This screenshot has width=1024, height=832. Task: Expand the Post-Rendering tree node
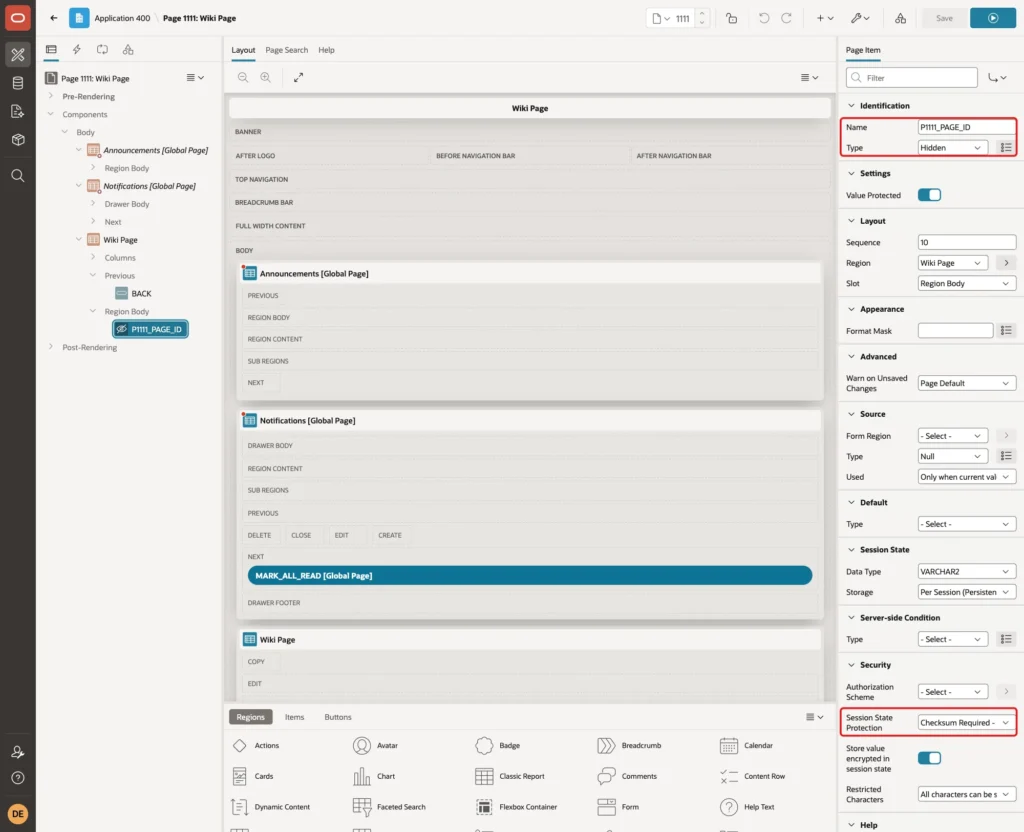pos(50,347)
